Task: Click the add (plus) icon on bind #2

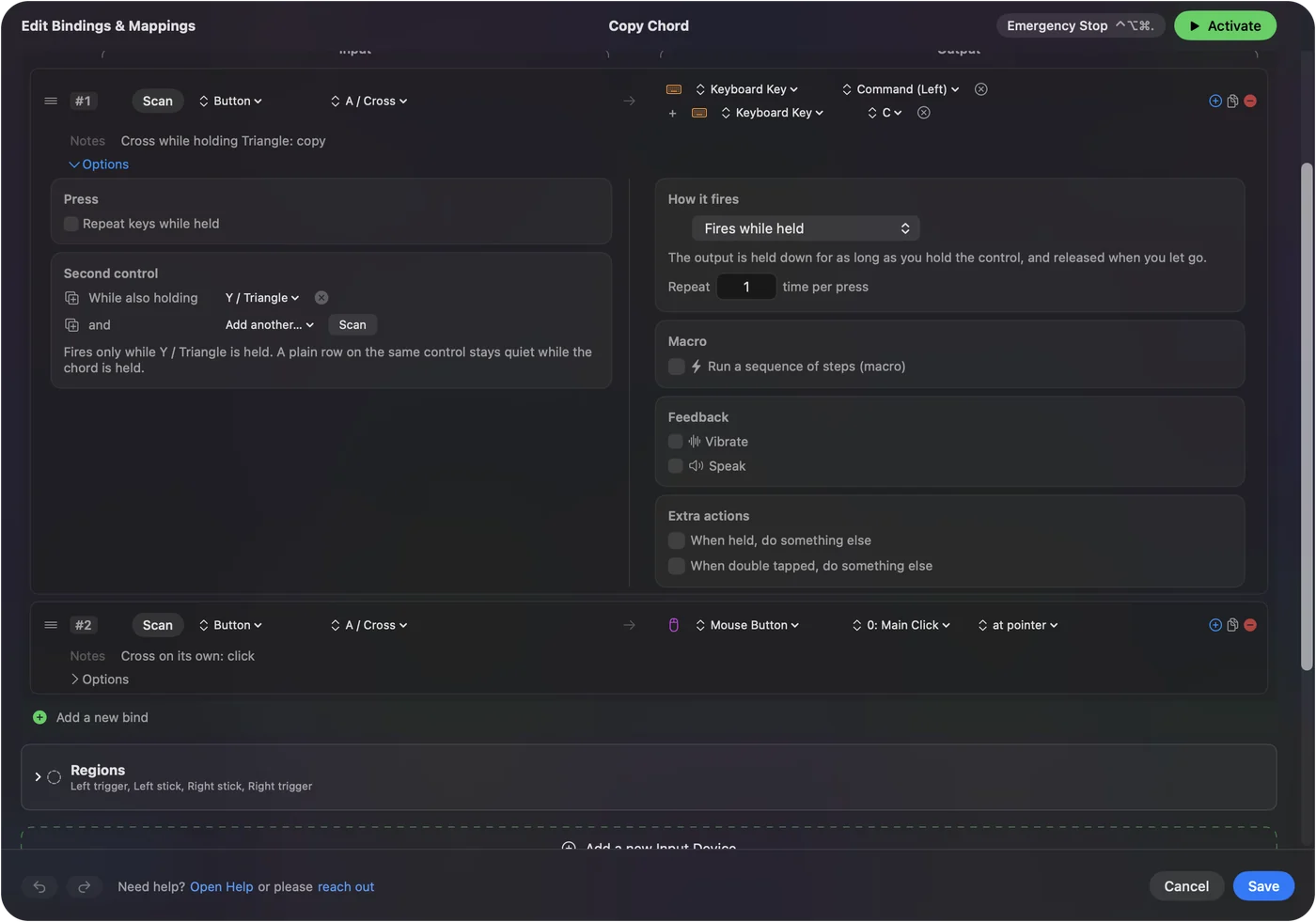Action: [x=1215, y=625]
